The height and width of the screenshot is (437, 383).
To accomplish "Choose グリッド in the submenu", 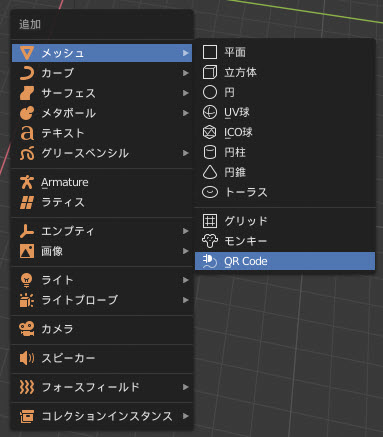I will tap(285, 221).
